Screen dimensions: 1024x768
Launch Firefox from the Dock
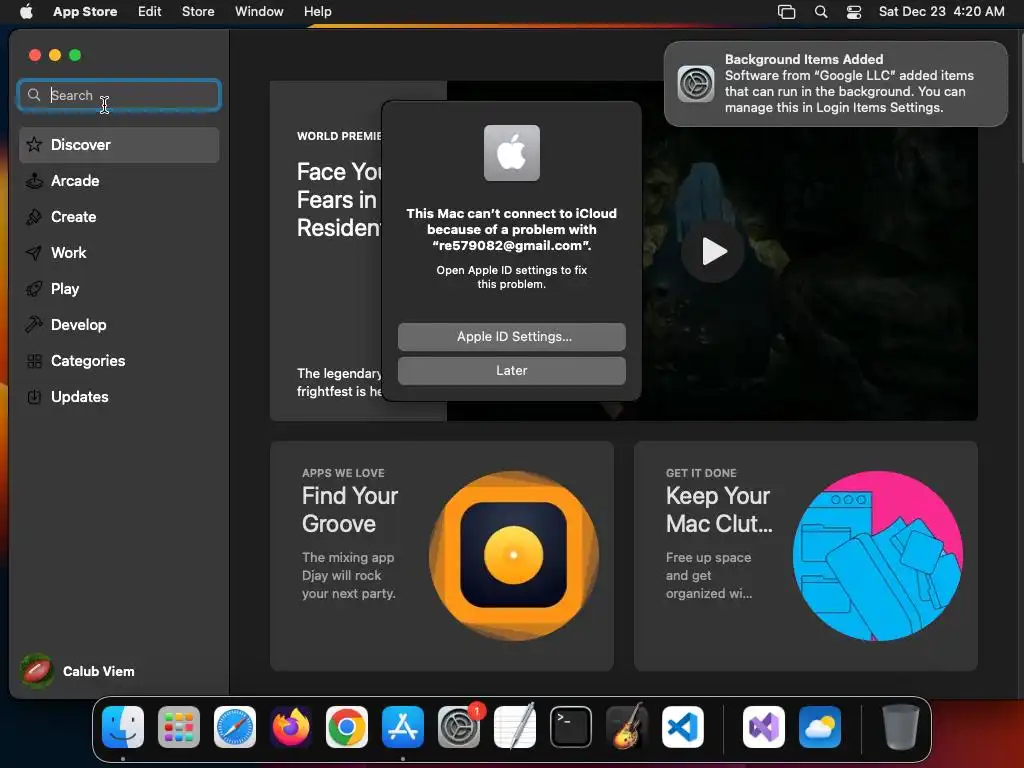291,727
